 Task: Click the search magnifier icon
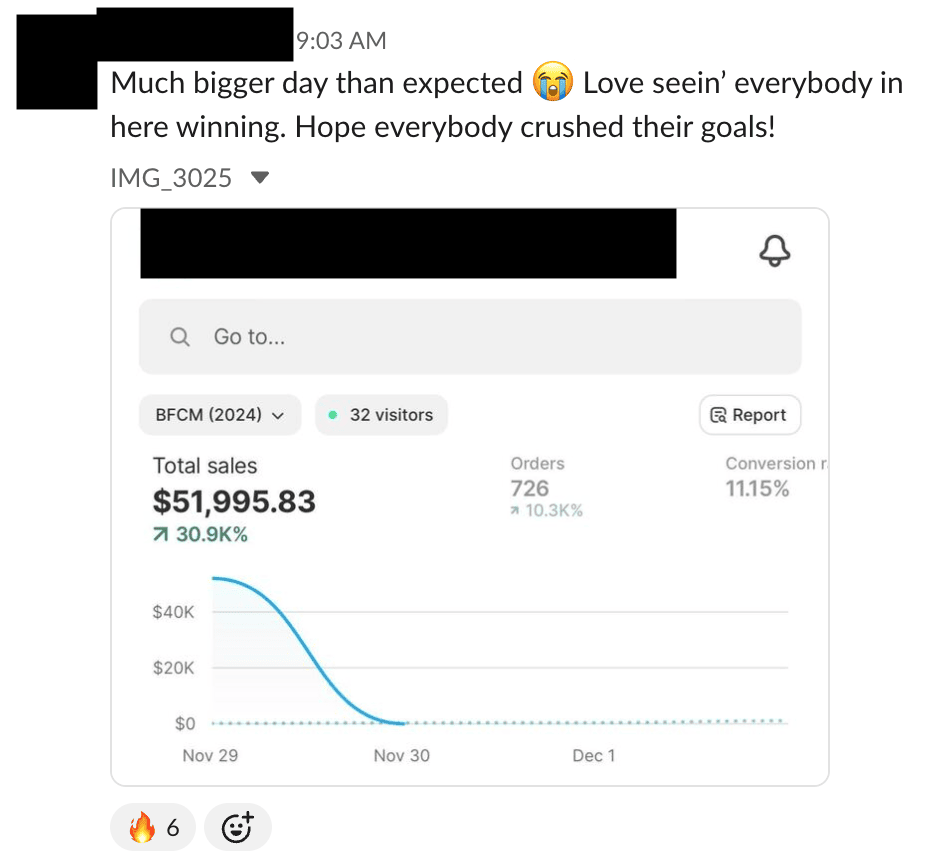pyautogui.click(x=180, y=337)
